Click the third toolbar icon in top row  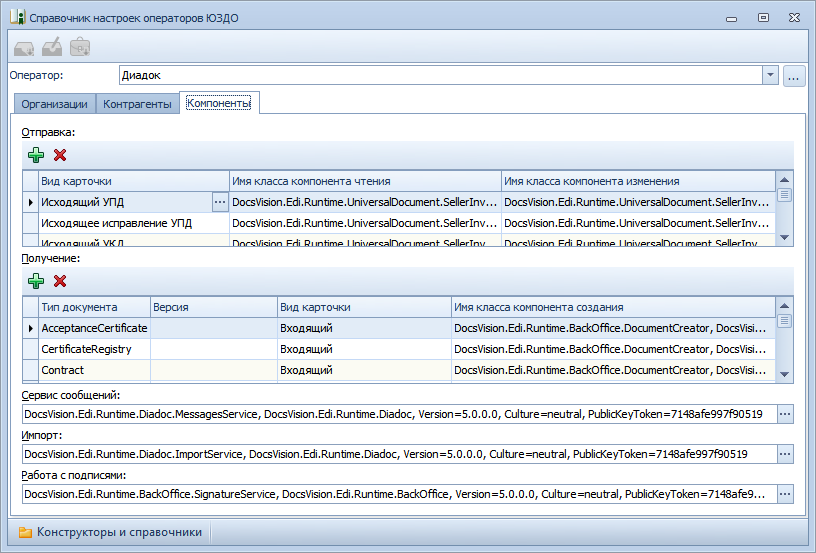pyautogui.click(x=80, y=47)
